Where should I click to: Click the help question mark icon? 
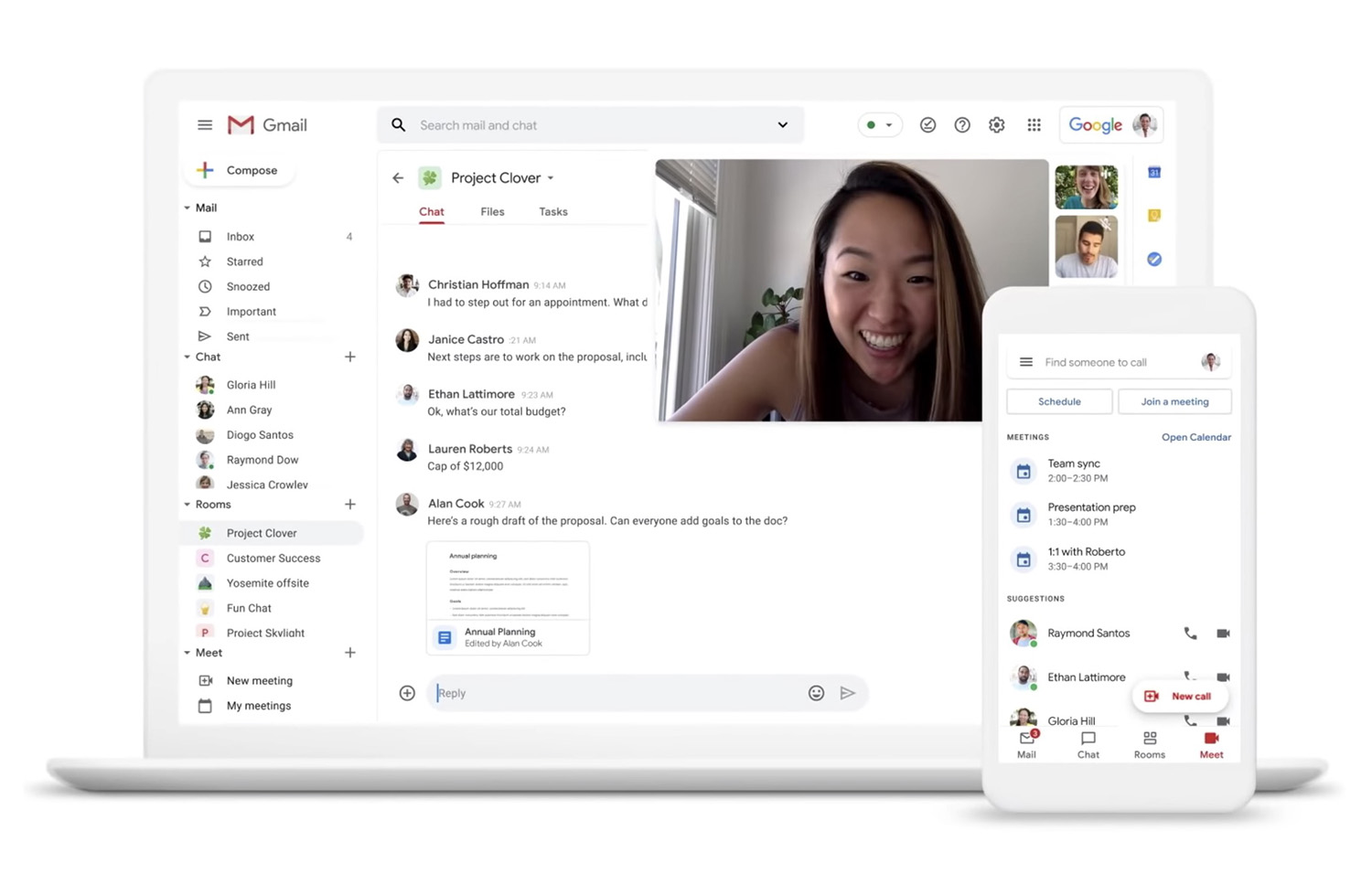(x=962, y=125)
